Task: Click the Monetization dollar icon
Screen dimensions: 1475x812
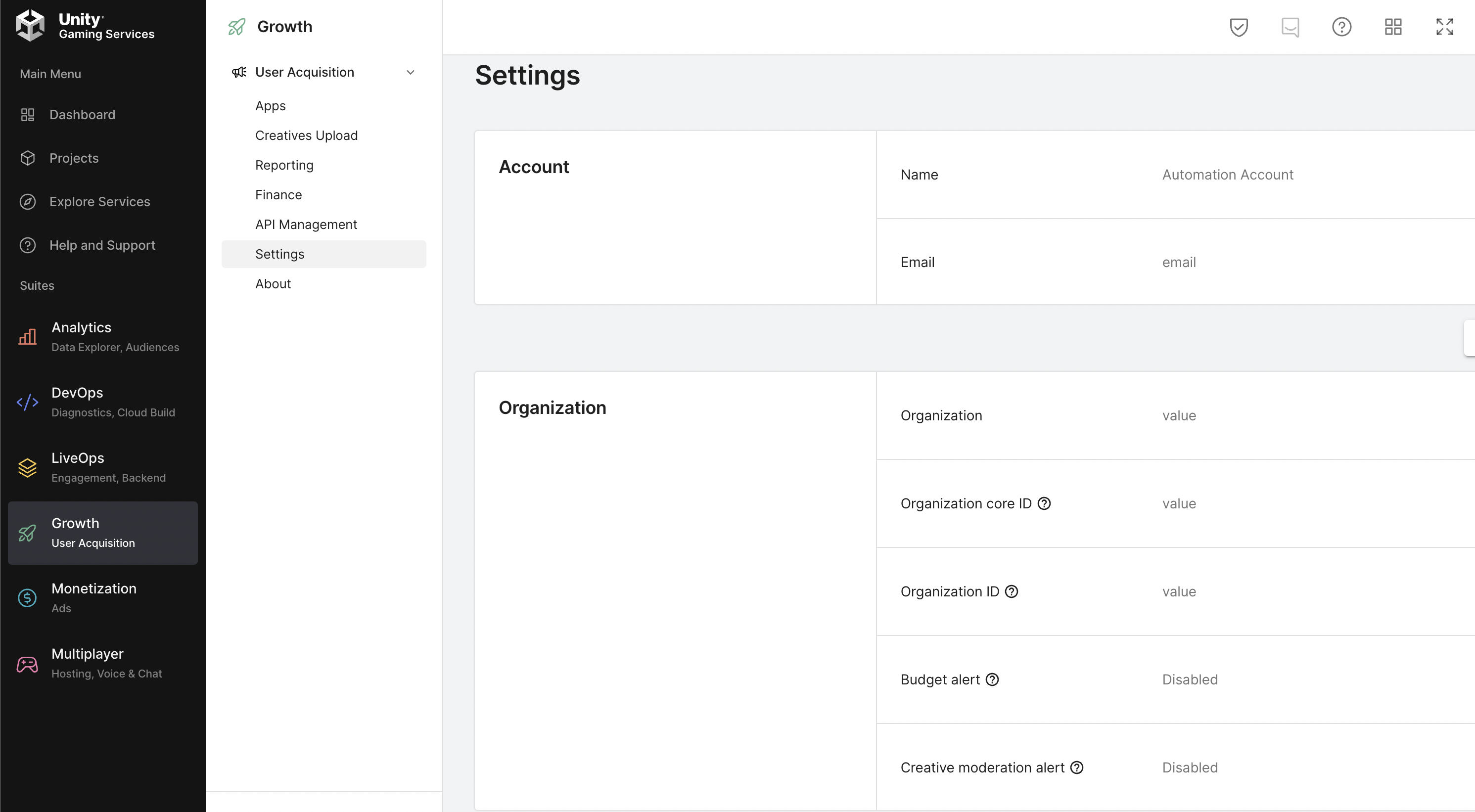Action: (x=28, y=598)
